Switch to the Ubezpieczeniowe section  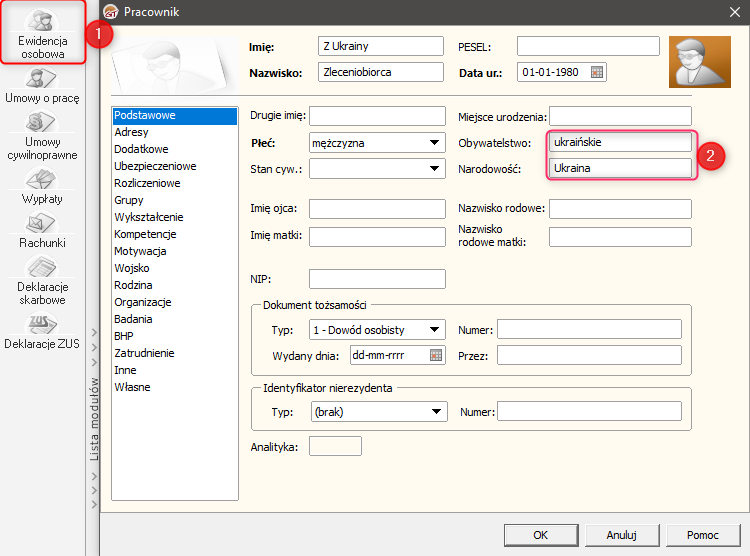tap(155, 166)
